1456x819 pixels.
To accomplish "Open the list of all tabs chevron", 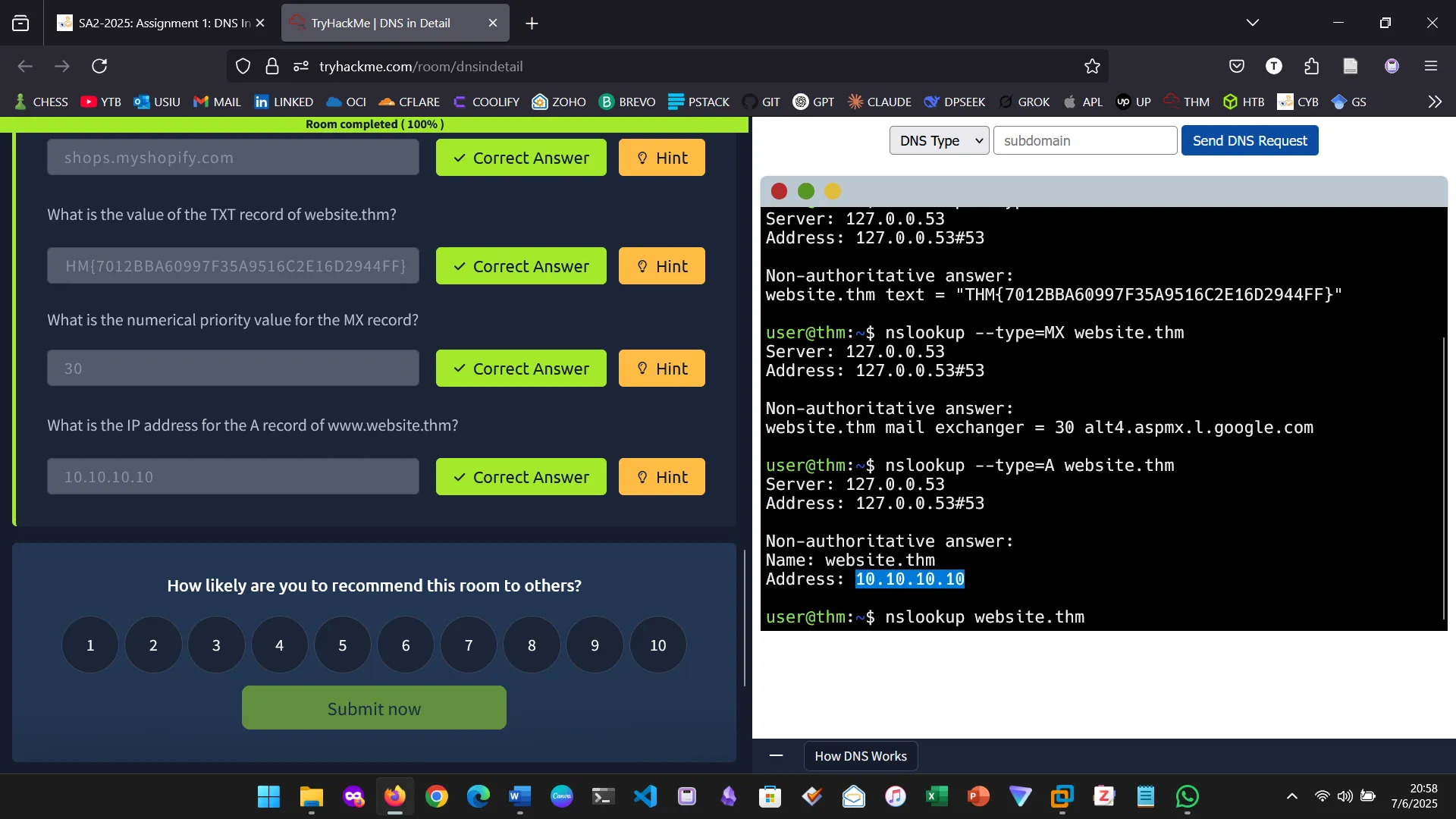I will [x=1253, y=22].
